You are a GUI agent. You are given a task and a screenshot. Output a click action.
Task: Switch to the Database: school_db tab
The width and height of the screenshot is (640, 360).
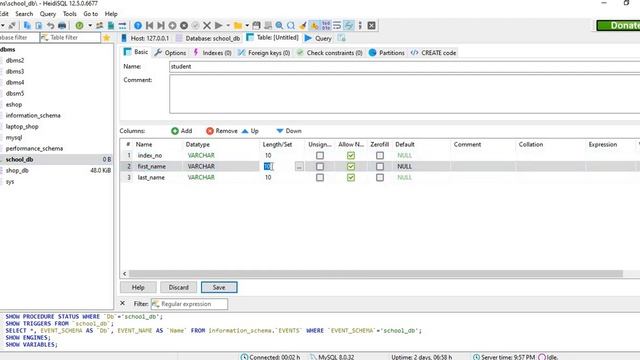[208, 38]
